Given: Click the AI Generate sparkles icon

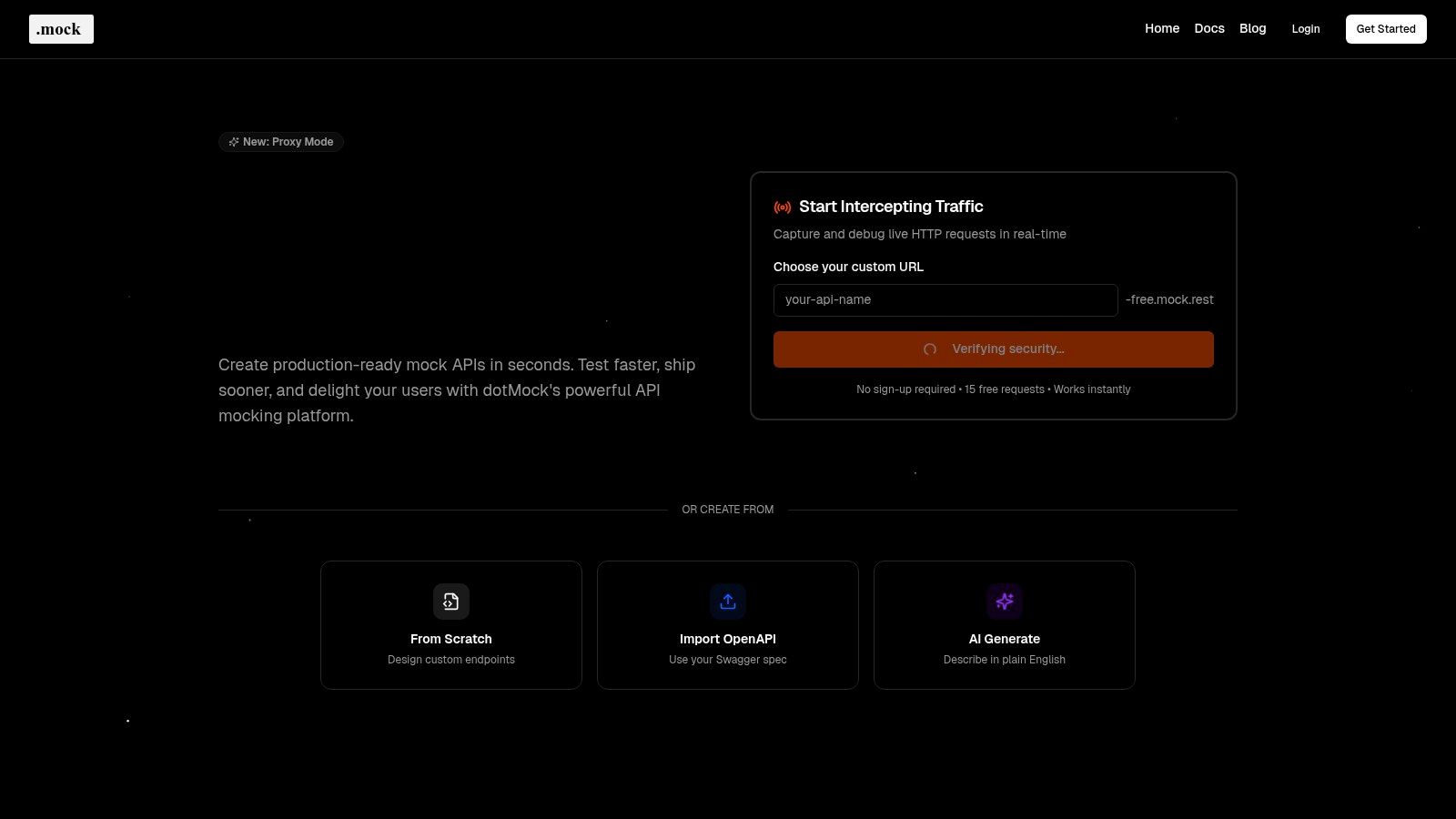Looking at the screenshot, I should coord(1005,602).
